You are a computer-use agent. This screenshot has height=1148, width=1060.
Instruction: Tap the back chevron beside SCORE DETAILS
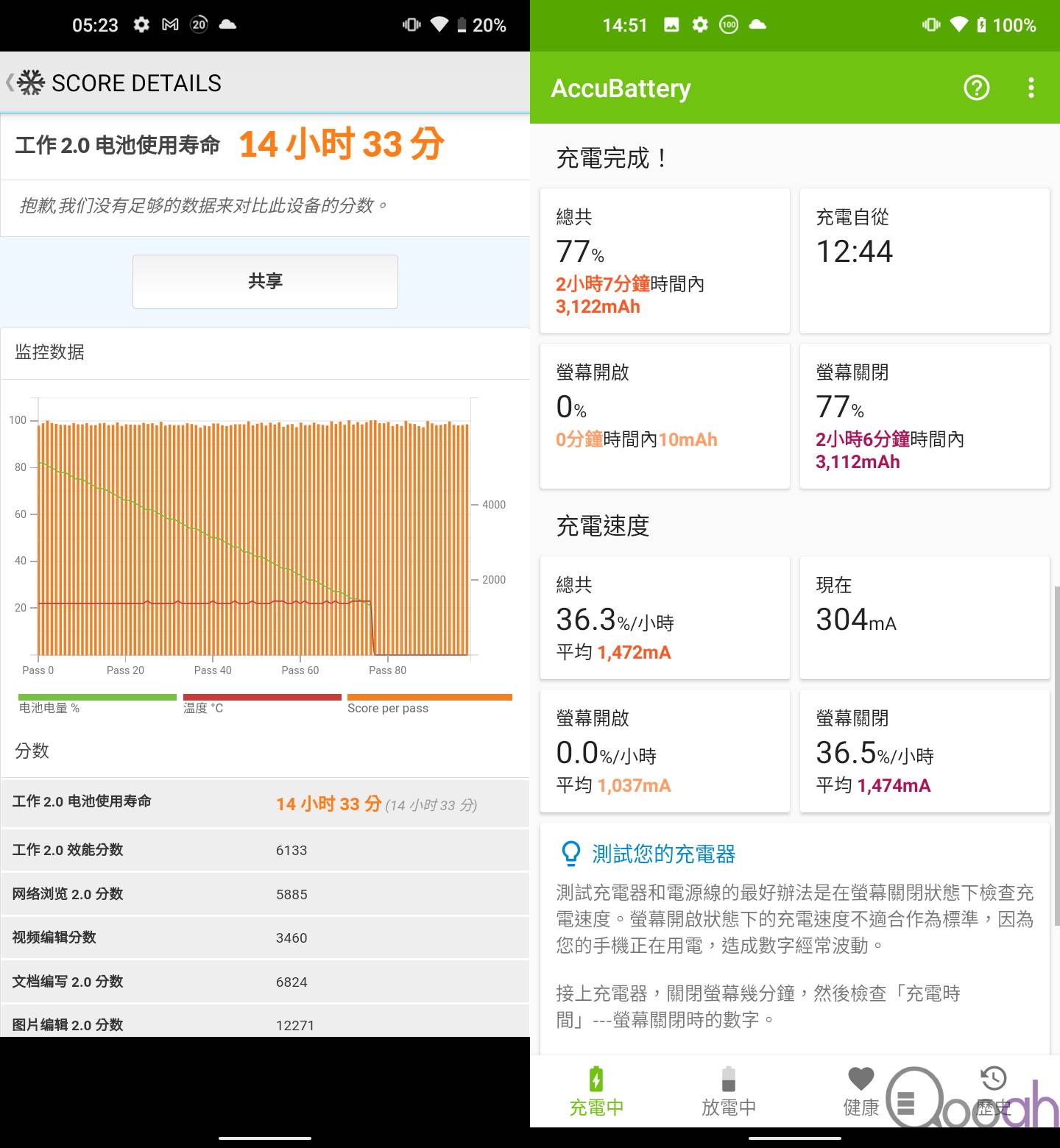[x=9, y=82]
